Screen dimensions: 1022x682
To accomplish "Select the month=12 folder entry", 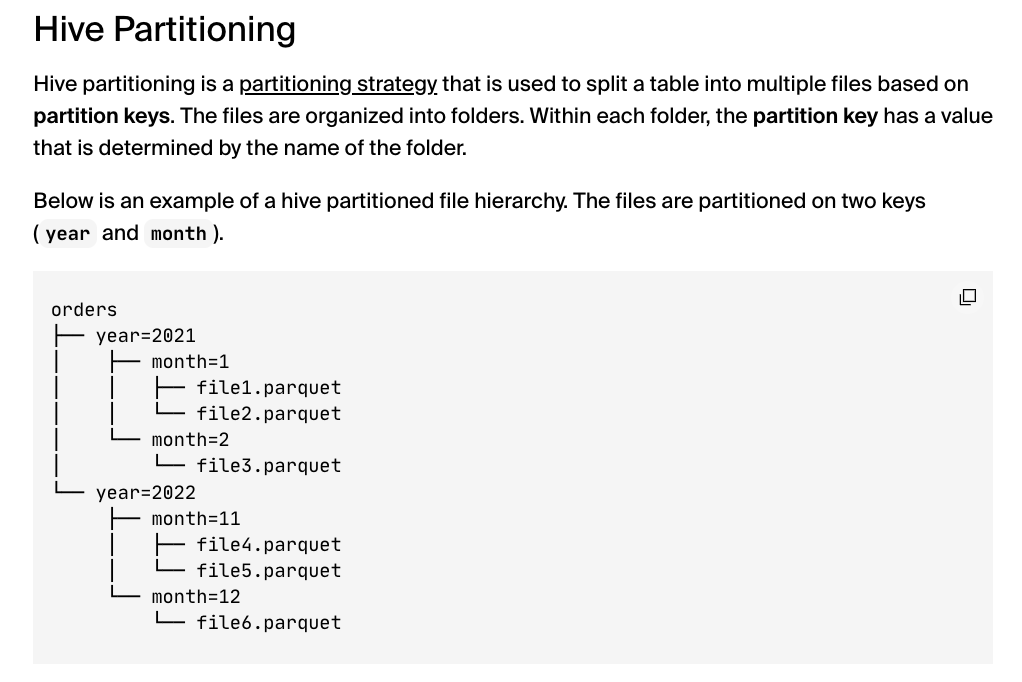I will [x=196, y=597].
